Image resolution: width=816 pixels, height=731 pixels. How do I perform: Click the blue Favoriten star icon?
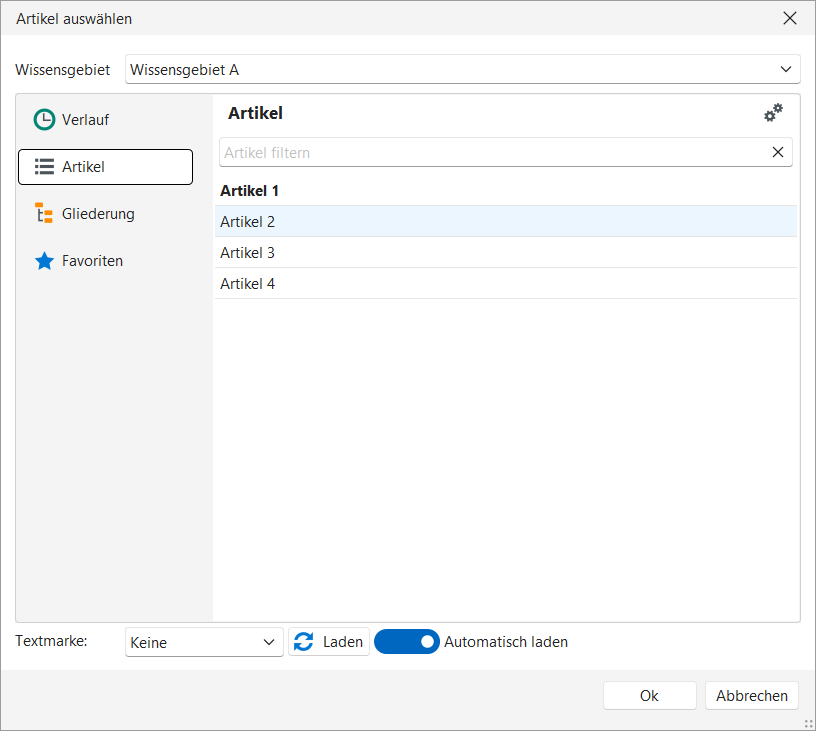pos(44,261)
